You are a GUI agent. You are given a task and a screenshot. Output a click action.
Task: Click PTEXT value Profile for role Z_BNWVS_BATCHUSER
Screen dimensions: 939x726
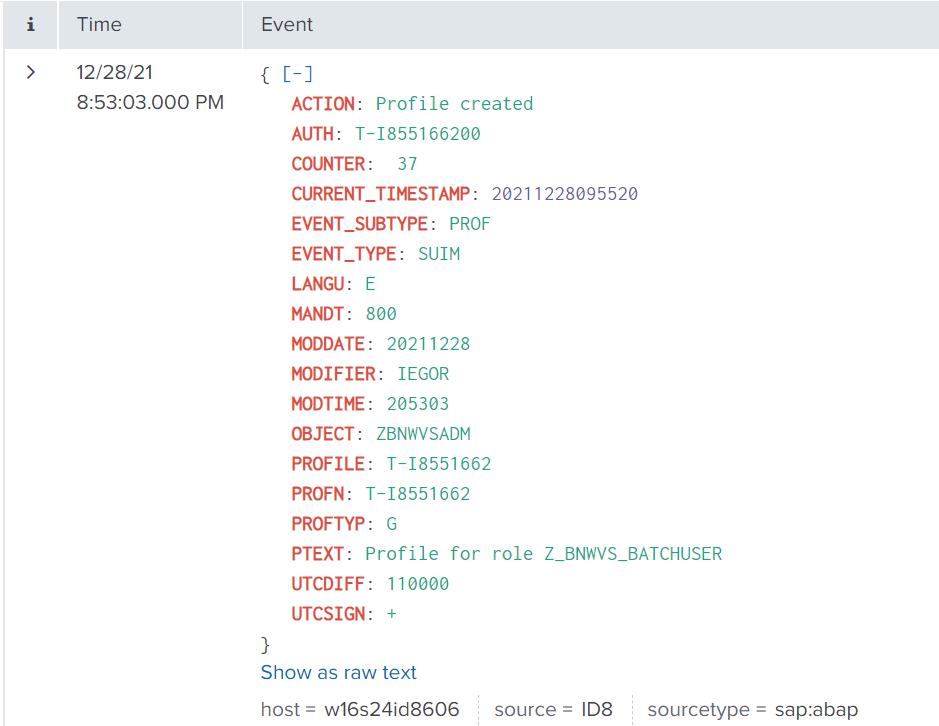543,554
